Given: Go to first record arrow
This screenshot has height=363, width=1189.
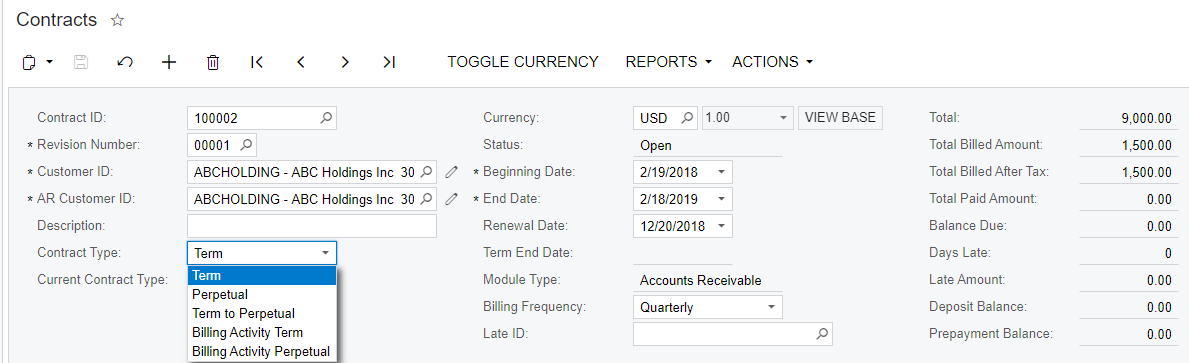Looking at the screenshot, I should coord(256,62).
